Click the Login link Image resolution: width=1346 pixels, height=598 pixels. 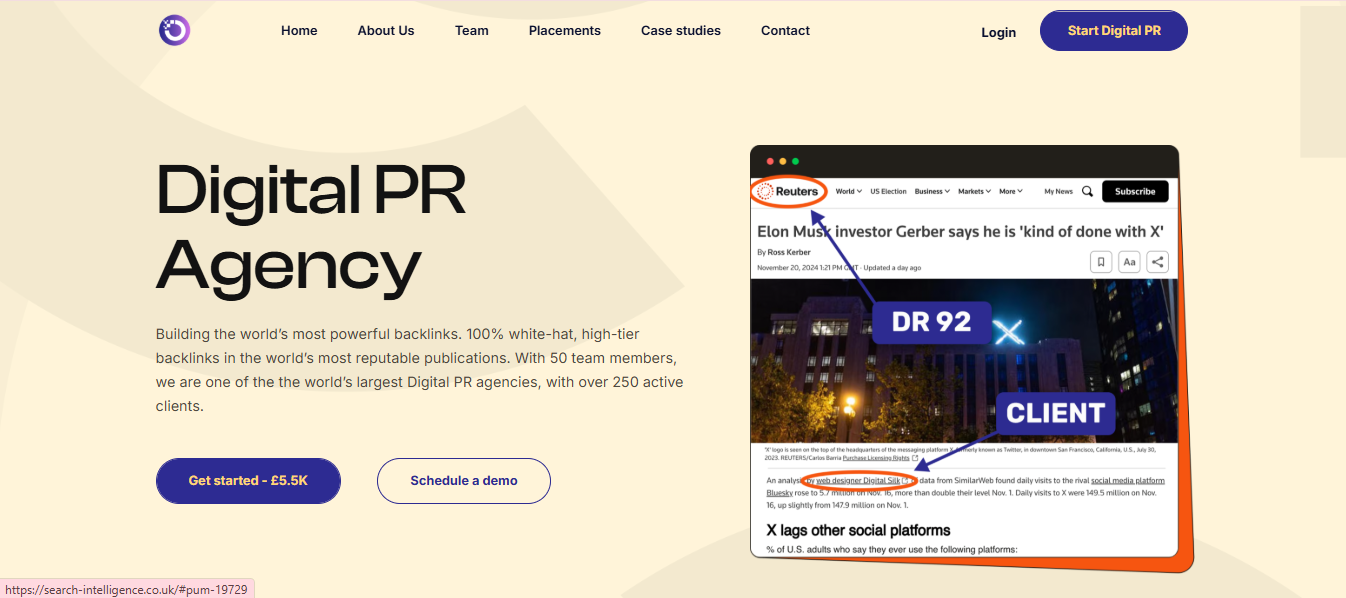point(998,32)
